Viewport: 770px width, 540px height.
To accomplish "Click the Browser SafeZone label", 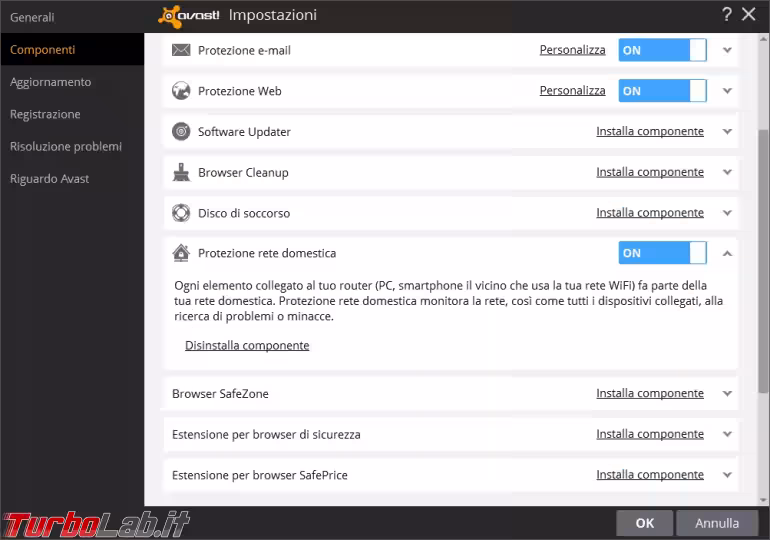I will point(220,394).
